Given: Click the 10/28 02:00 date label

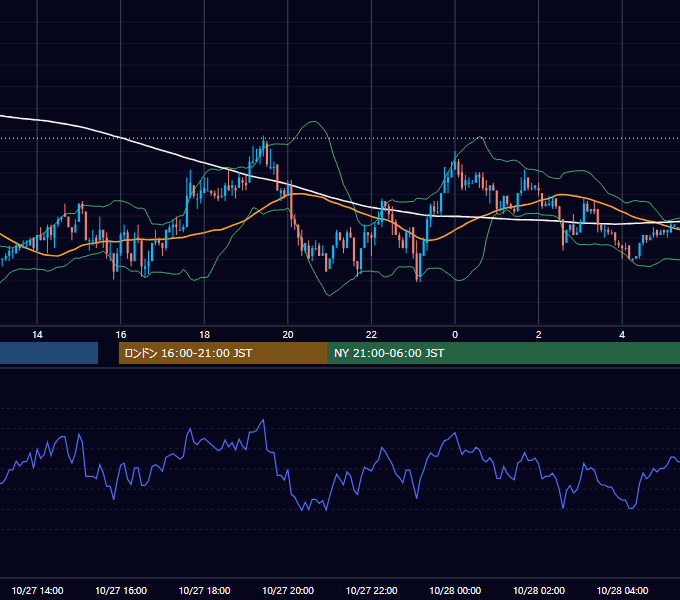Looking at the screenshot, I should pos(539,590).
